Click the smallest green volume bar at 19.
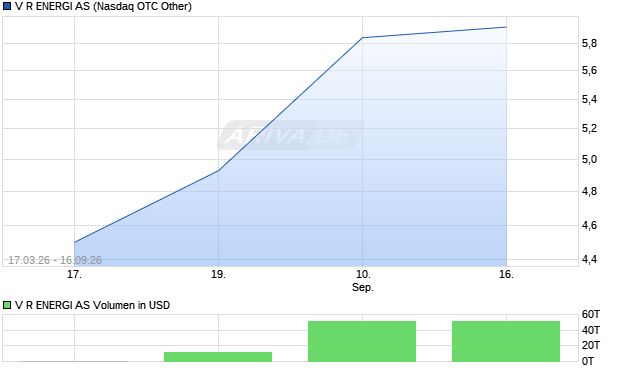Image resolution: width=620 pixels, height=371 pixels. [x=218, y=357]
